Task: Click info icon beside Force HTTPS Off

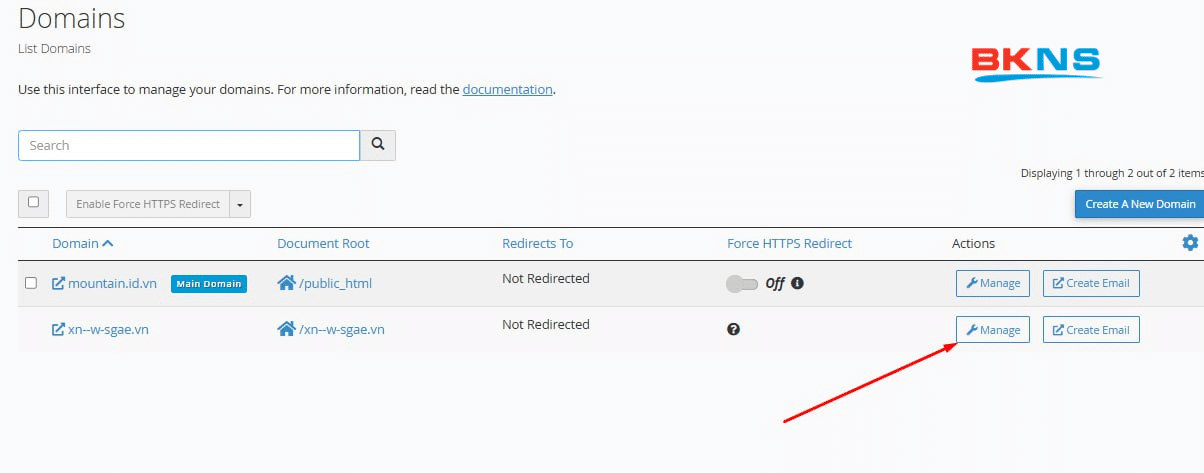Action: tap(797, 283)
